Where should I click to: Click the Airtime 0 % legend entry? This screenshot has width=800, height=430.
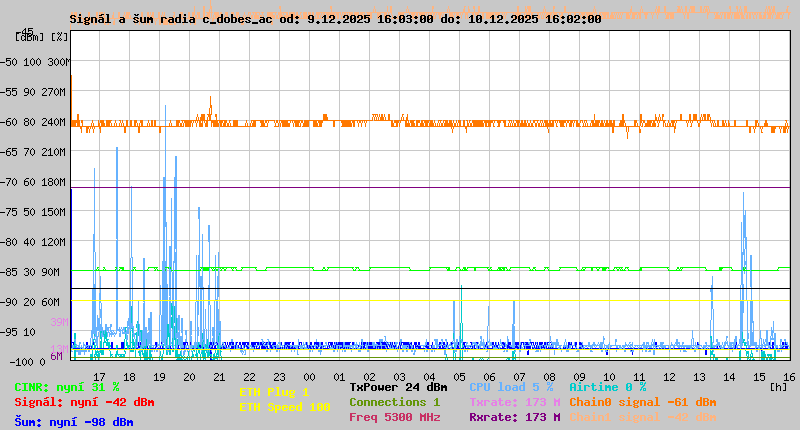[x=607, y=387]
